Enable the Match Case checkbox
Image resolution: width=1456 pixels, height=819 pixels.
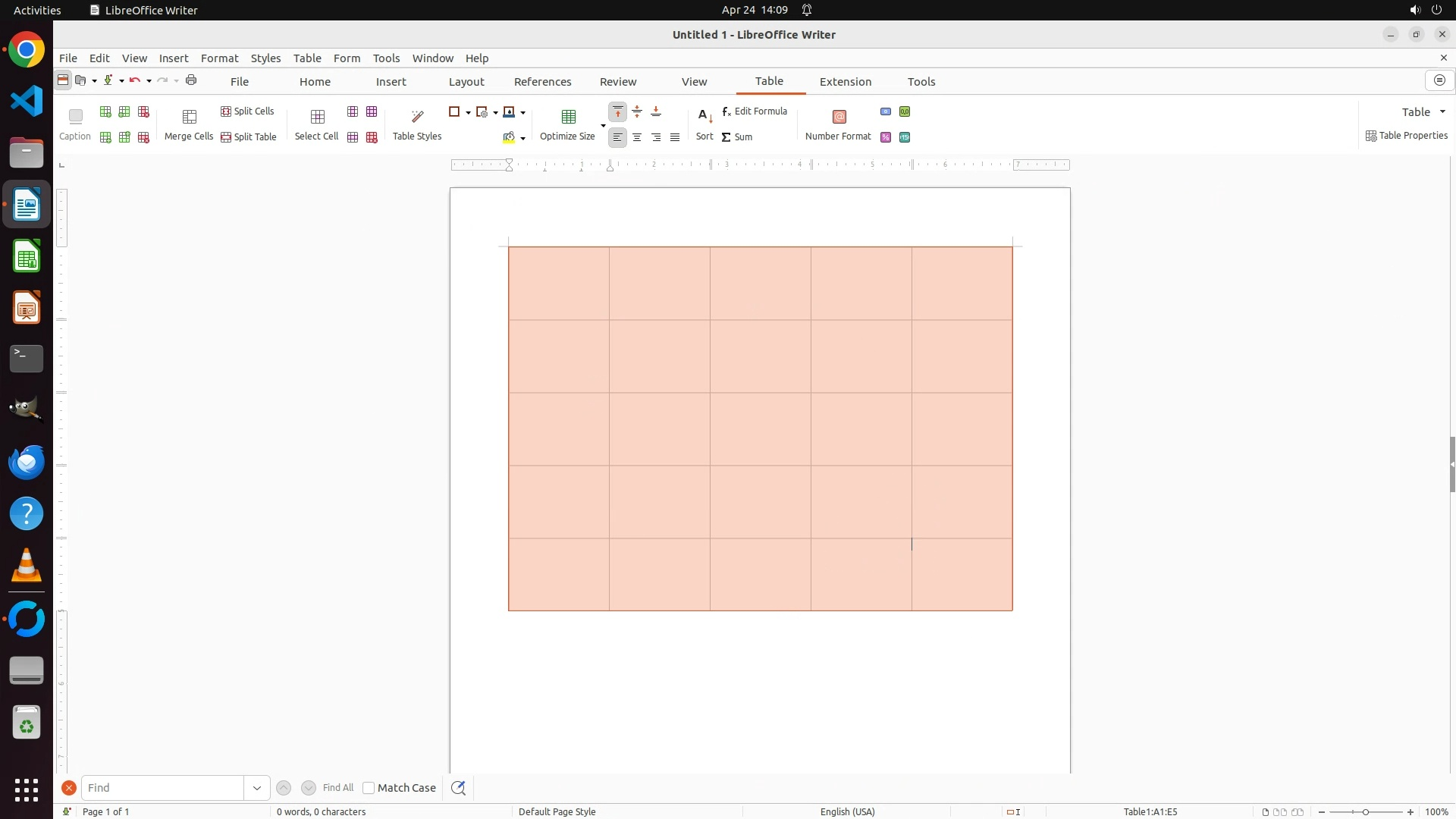tap(369, 788)
